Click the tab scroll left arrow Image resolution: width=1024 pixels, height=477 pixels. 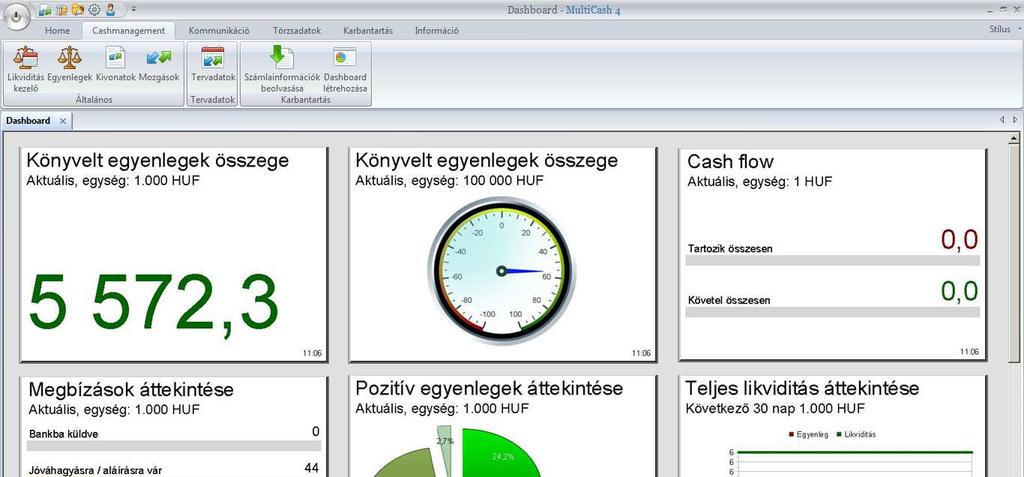[1002, 120]
